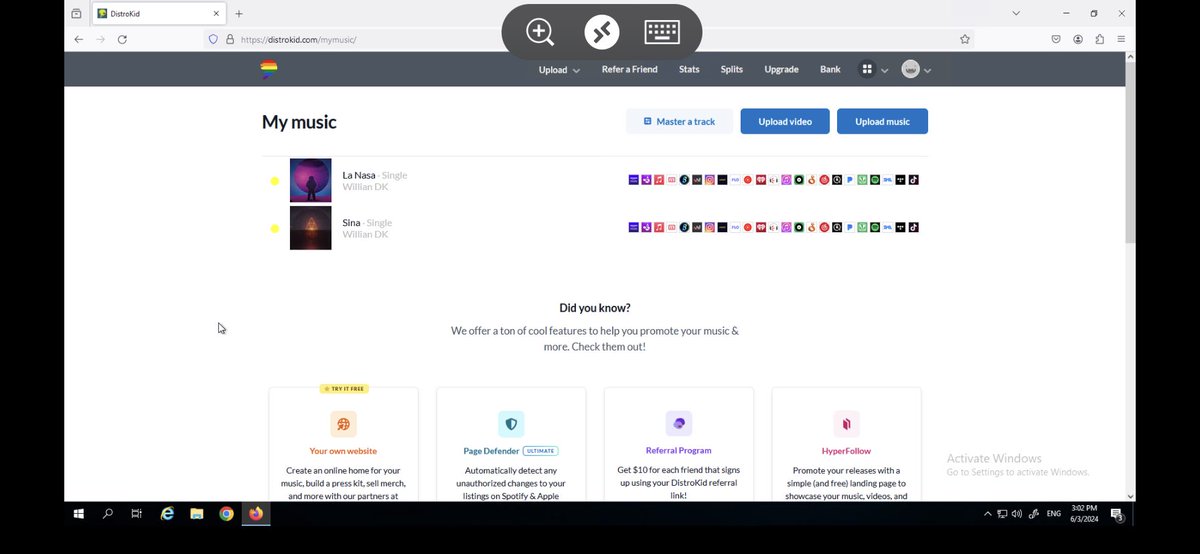Click the yellow status dot beside La Nasa

click(x=274, y=181)
